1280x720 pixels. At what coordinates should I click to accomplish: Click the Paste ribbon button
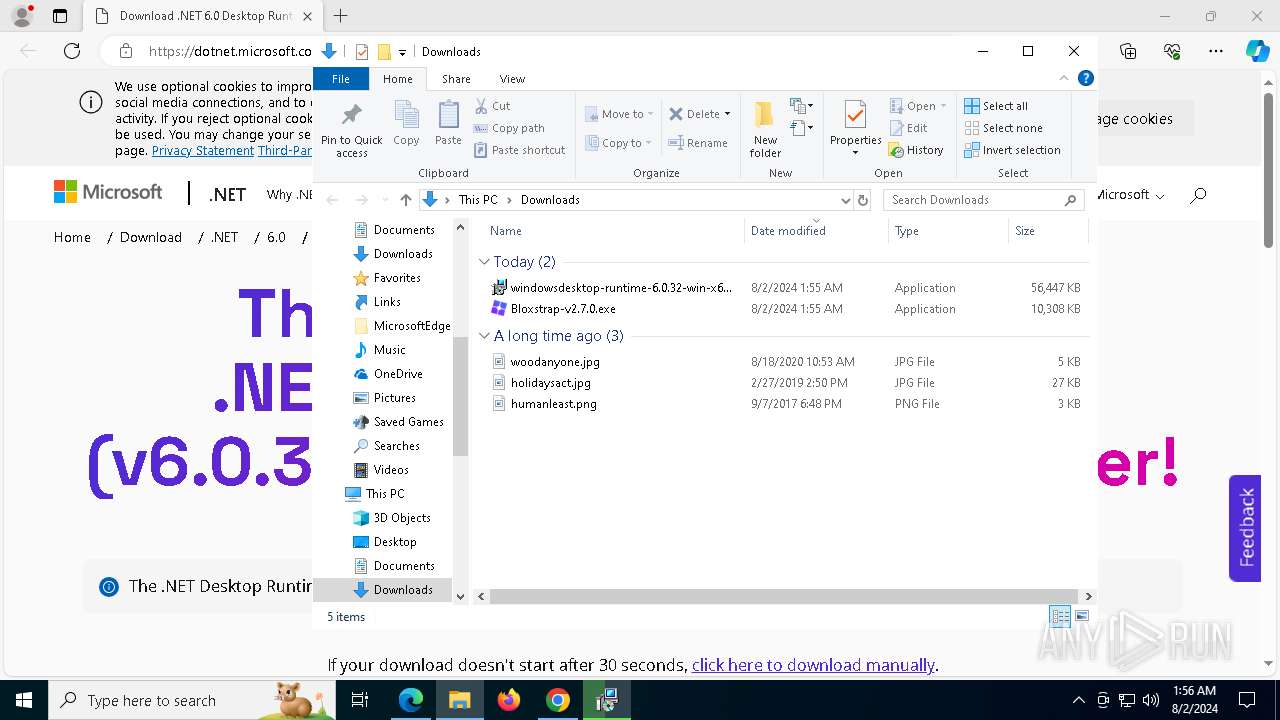pyautogui.click(x=448, y=124)
